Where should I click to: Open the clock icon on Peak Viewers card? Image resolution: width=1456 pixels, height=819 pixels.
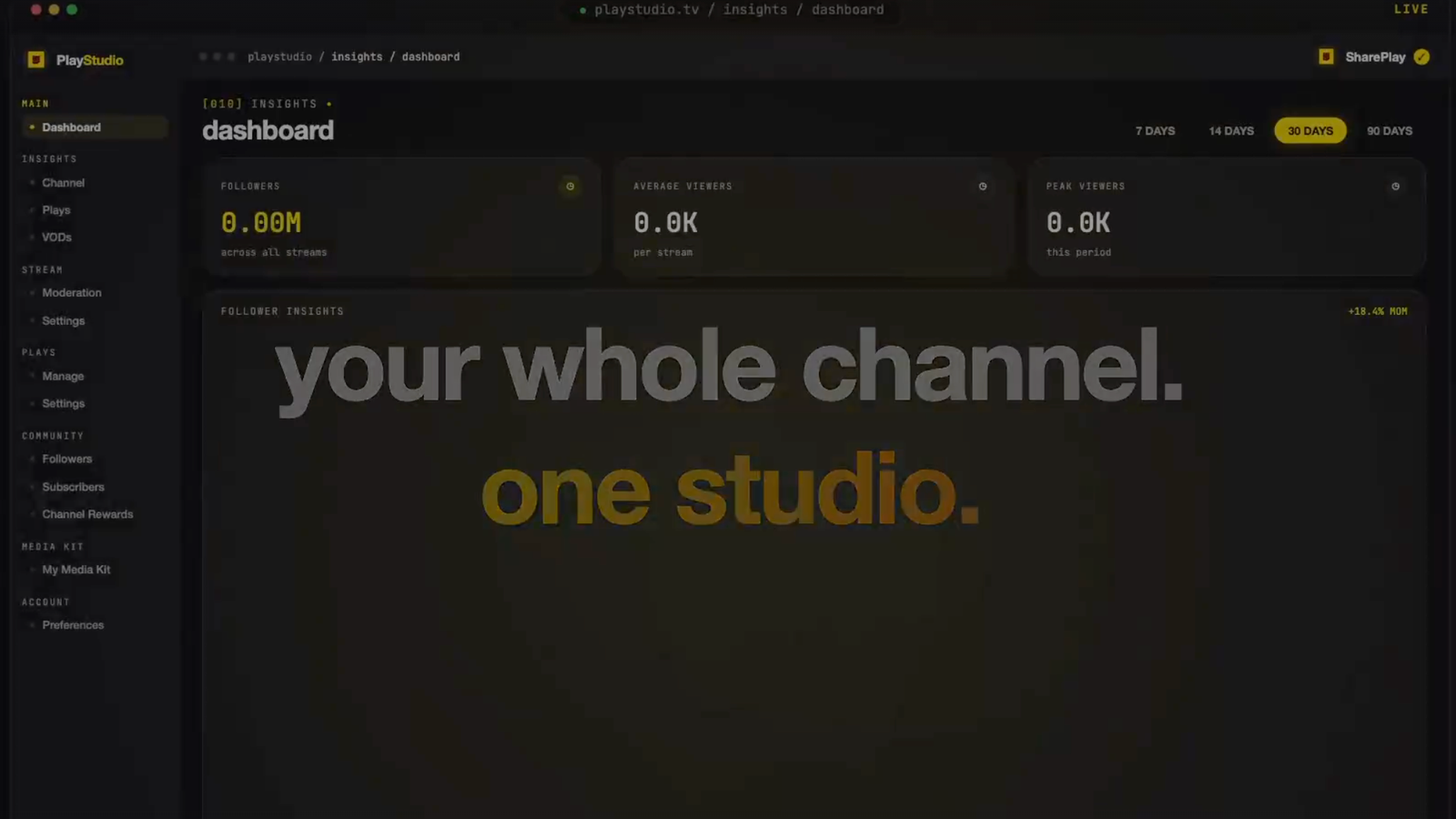tap(1395, 187)
